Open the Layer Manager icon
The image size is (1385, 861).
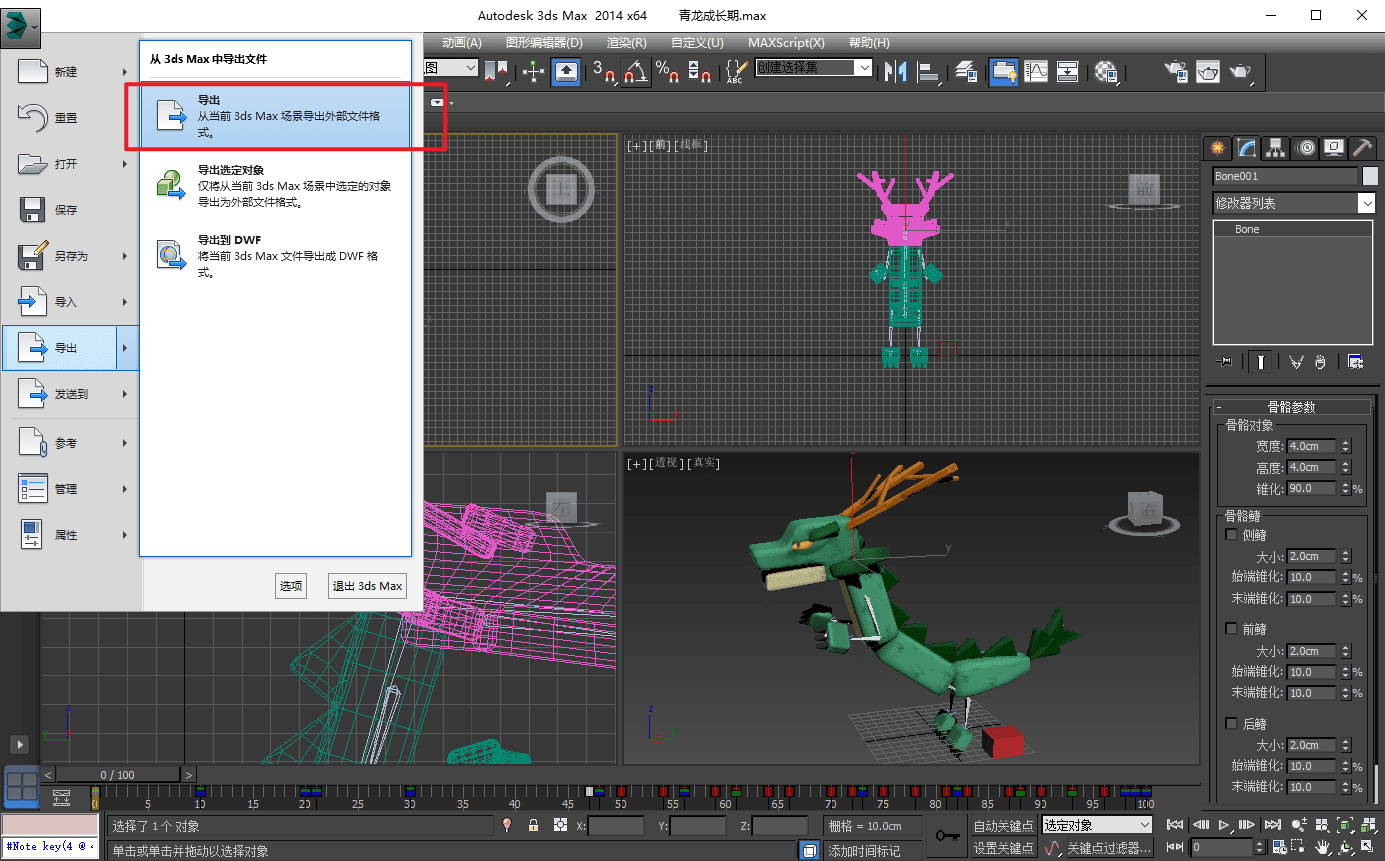(x=965, y=71)
